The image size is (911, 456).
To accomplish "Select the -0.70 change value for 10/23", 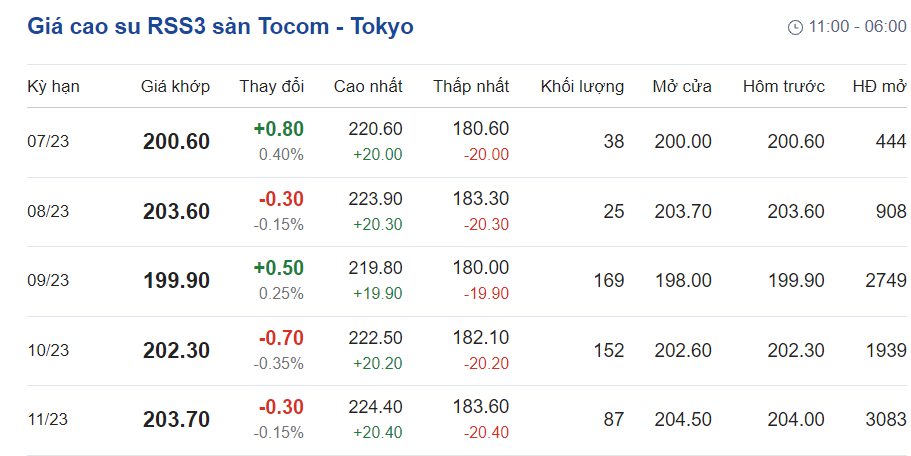I will pyautogui.click(x=280, y=338).
